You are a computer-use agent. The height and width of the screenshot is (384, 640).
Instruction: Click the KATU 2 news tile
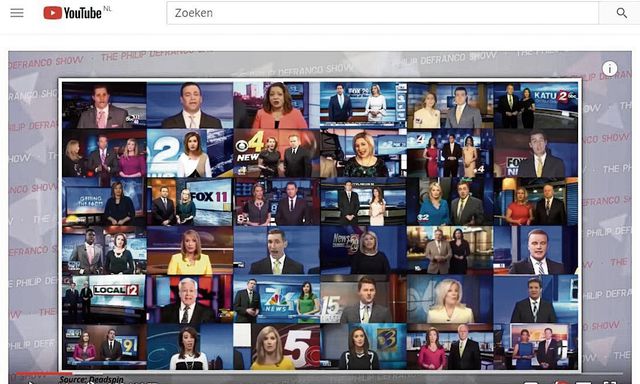535,105
